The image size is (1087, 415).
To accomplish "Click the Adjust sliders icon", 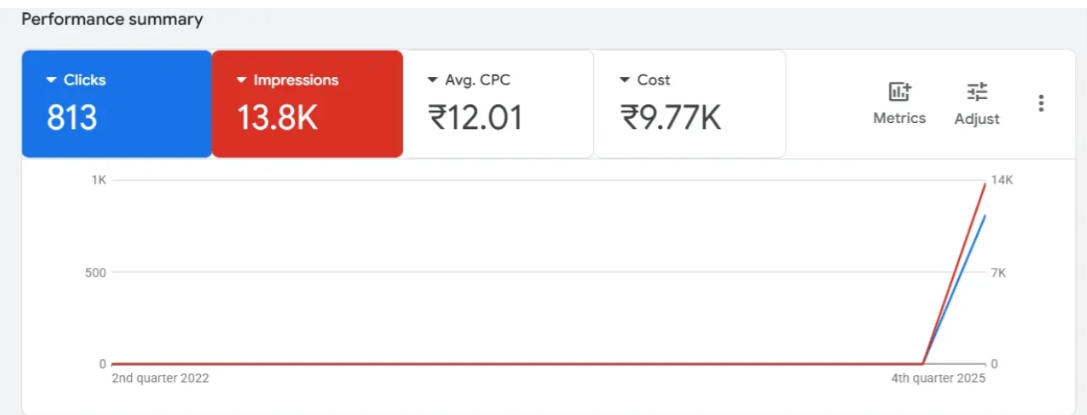I will click(977, 92).
